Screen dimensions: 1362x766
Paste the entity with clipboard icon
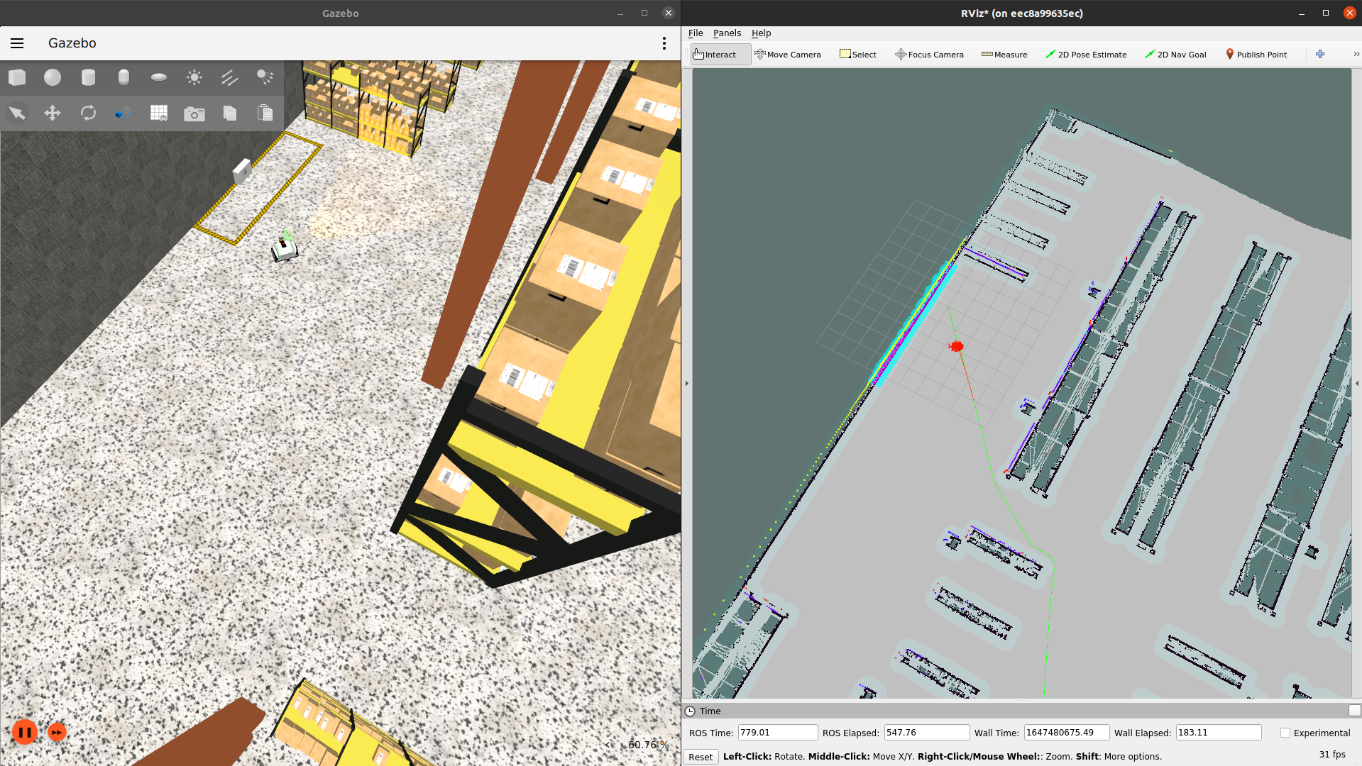tap(264, 113)
